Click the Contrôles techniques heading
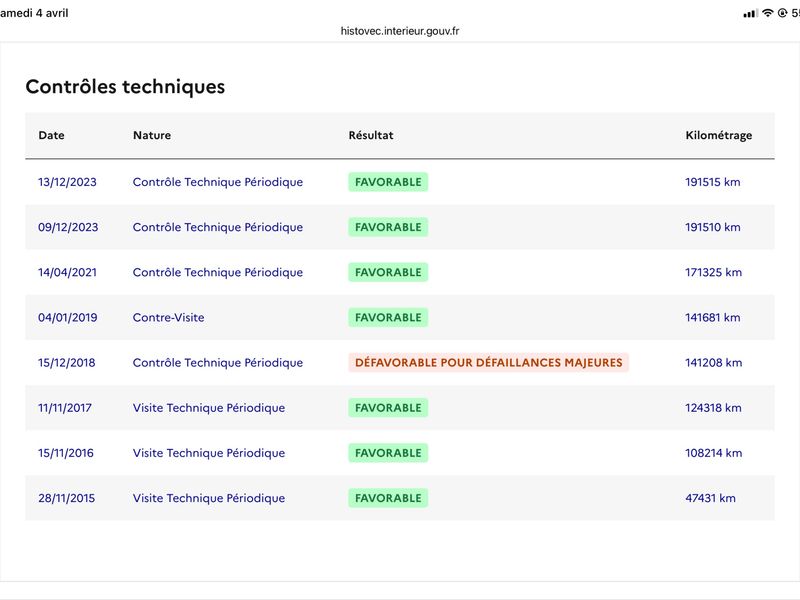Viewport: 800px width, 600px height. click(x=125, y=87)
